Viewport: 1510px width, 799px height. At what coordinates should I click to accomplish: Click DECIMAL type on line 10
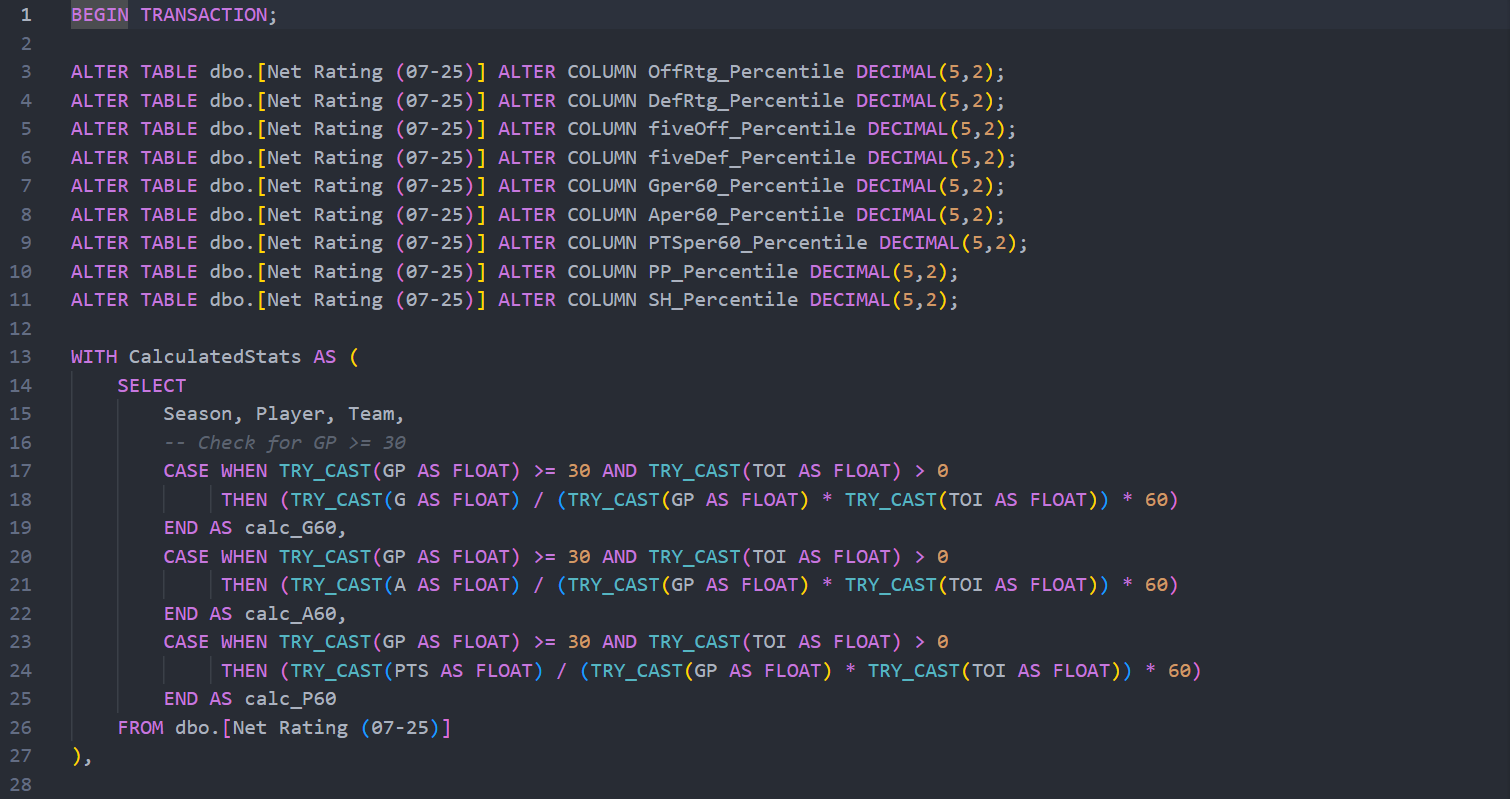850,272
